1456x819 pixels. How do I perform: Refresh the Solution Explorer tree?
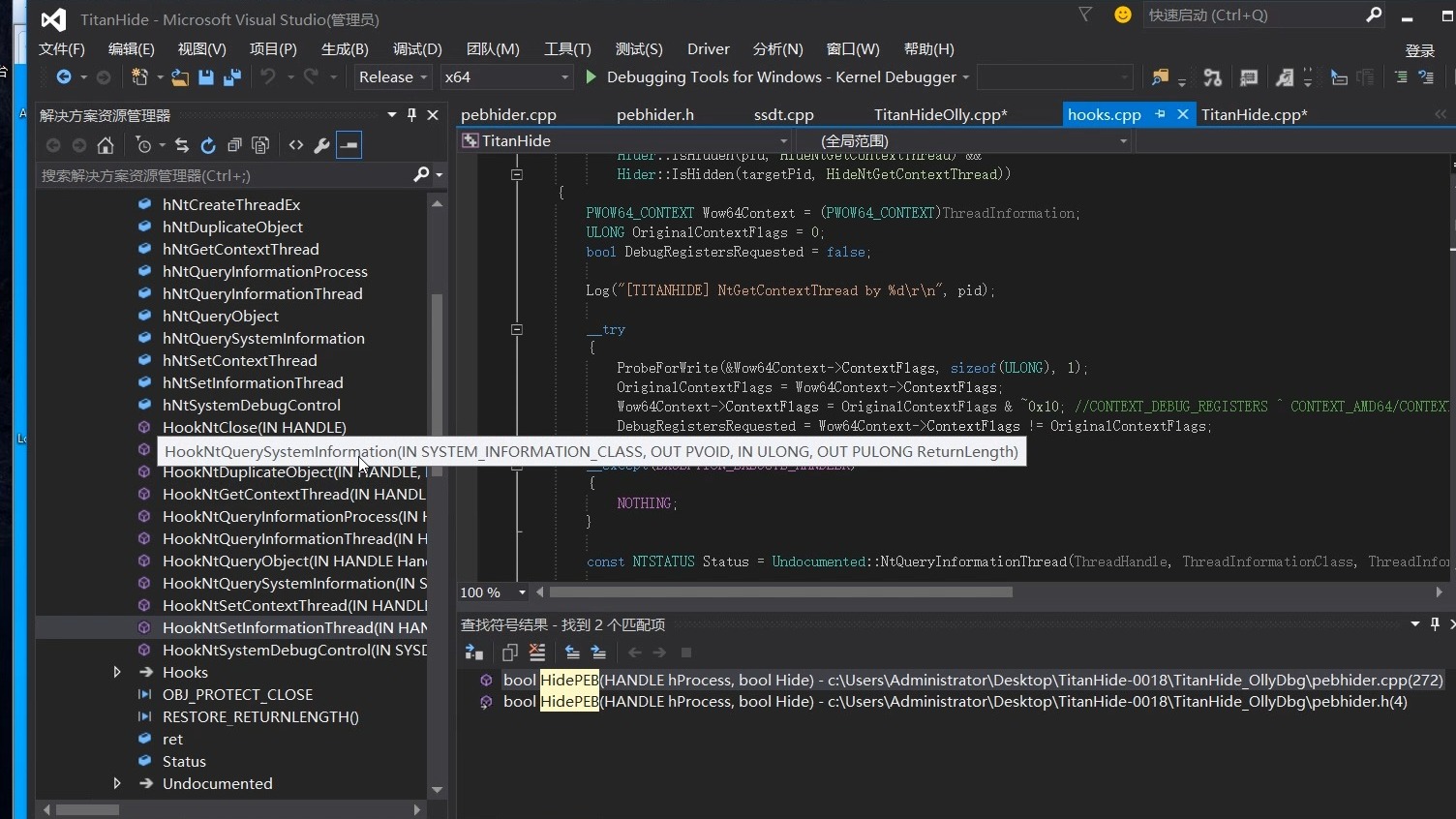click(207, 145)
